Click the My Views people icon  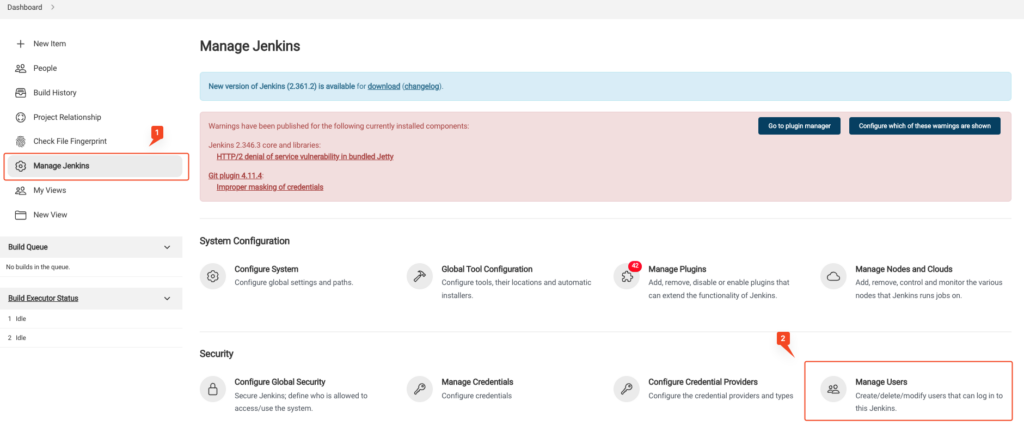click(20, 190)
